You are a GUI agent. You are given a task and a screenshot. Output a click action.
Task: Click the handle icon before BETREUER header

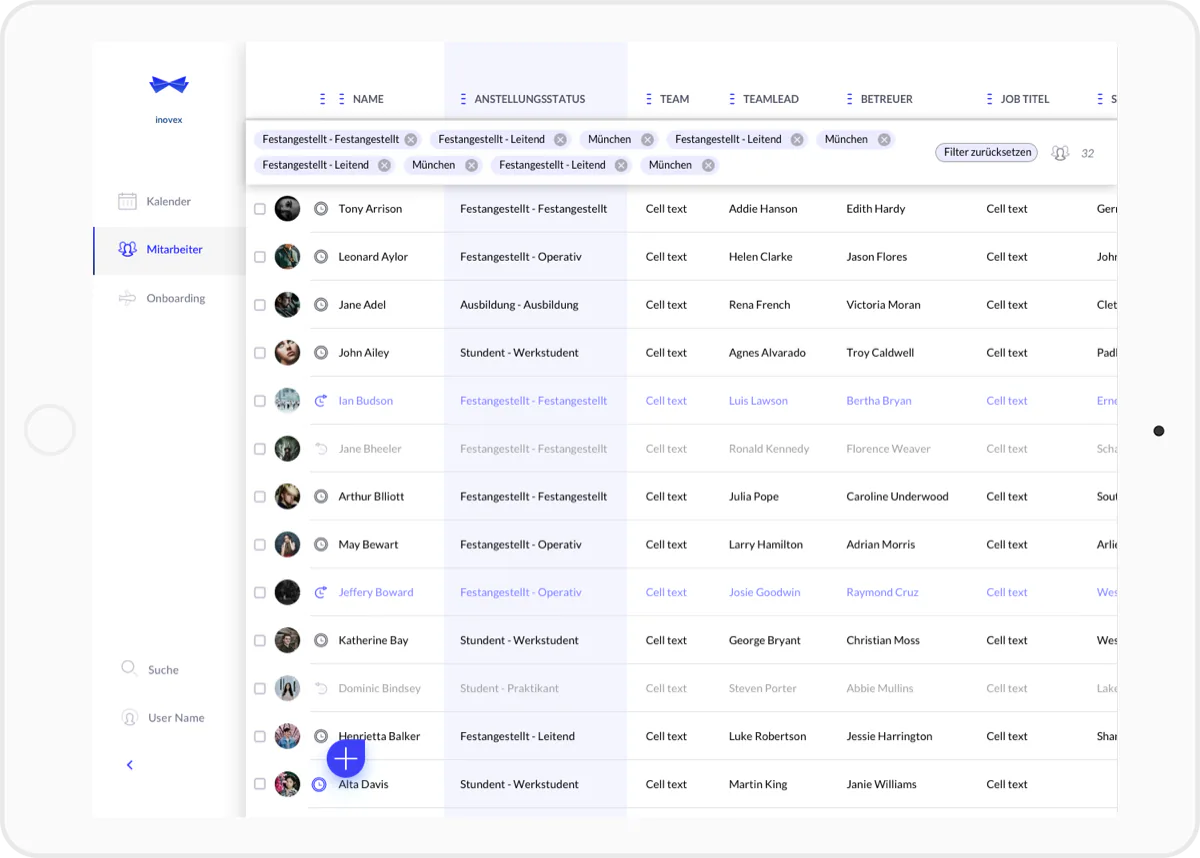[850, 99]
